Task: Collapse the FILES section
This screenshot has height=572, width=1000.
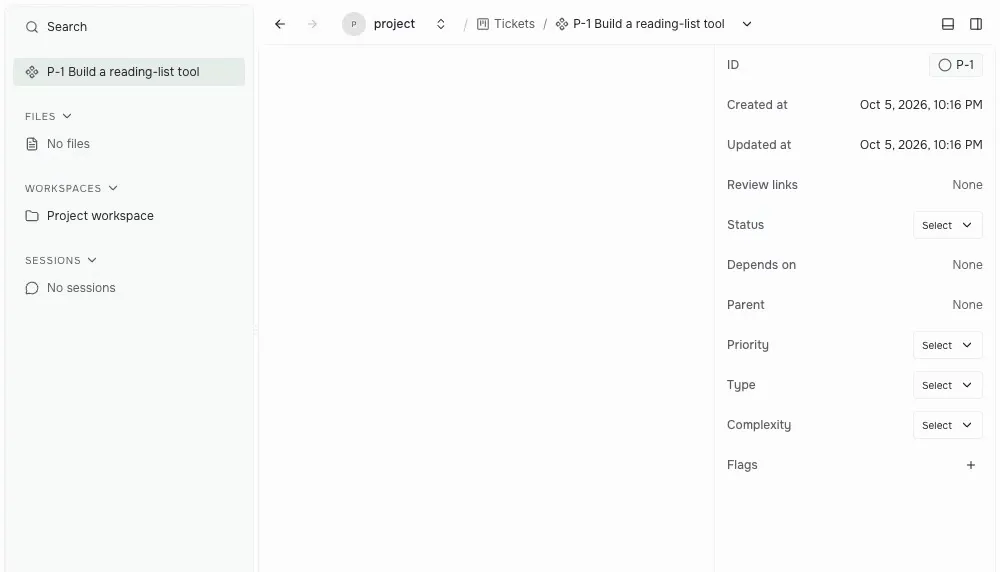Action: [x=48, y=116]
